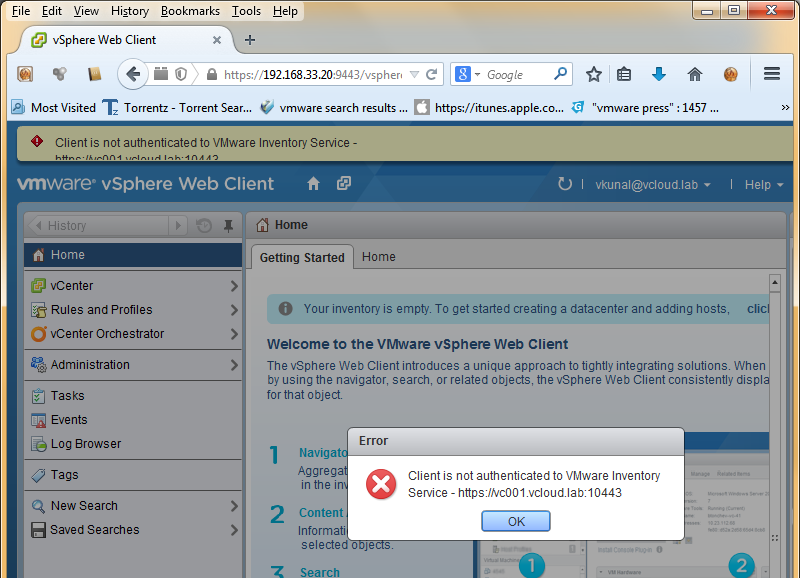Viewport: 800px width, 578px height.
Task: Show more bookmarks overflow chevron
Action: pyautogui.click(x=785, y=107)
